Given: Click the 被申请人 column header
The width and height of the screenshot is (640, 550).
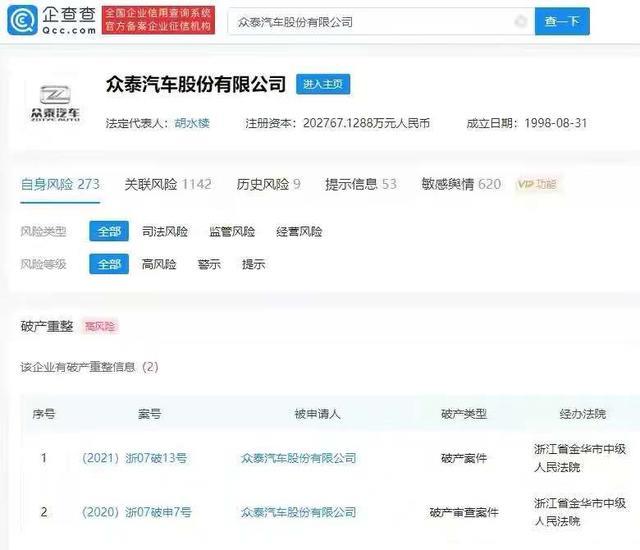Looking at the screenshot, I should 317,414.
